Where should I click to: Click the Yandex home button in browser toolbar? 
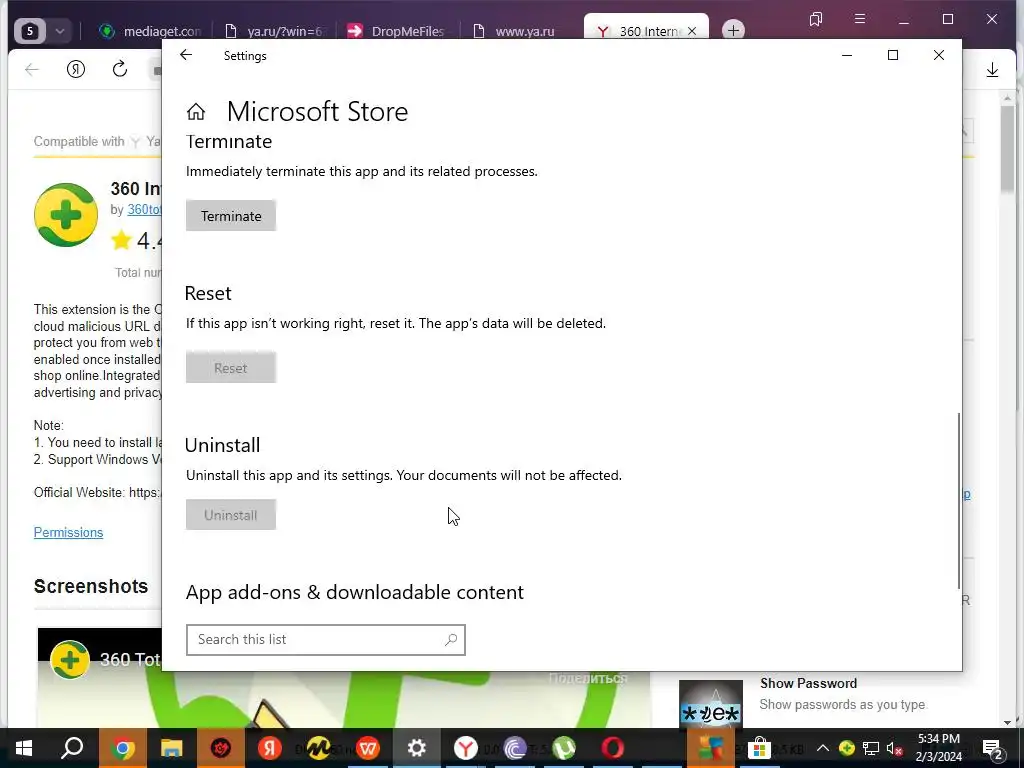click(x=76, y=69)
